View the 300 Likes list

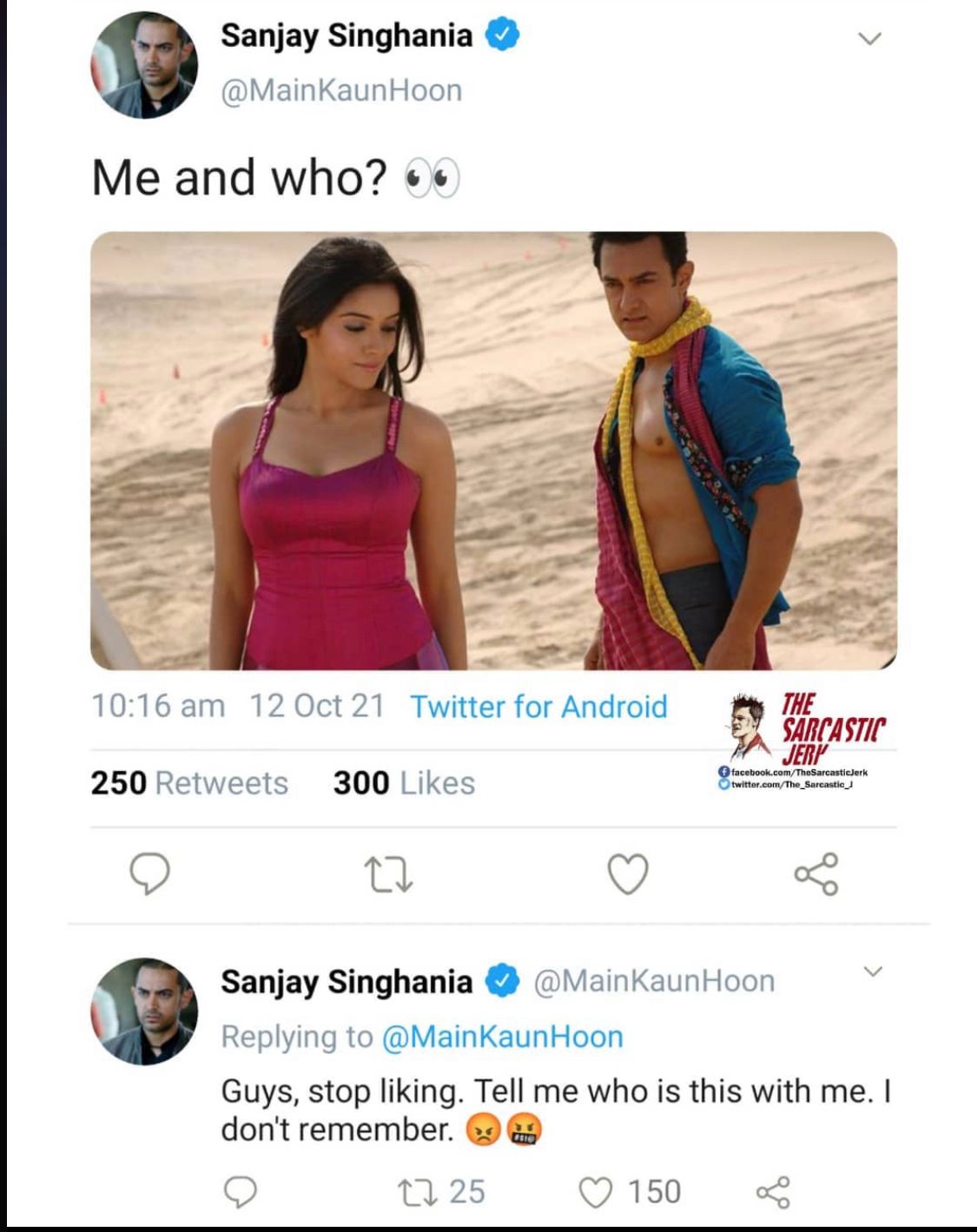(404, 783)
